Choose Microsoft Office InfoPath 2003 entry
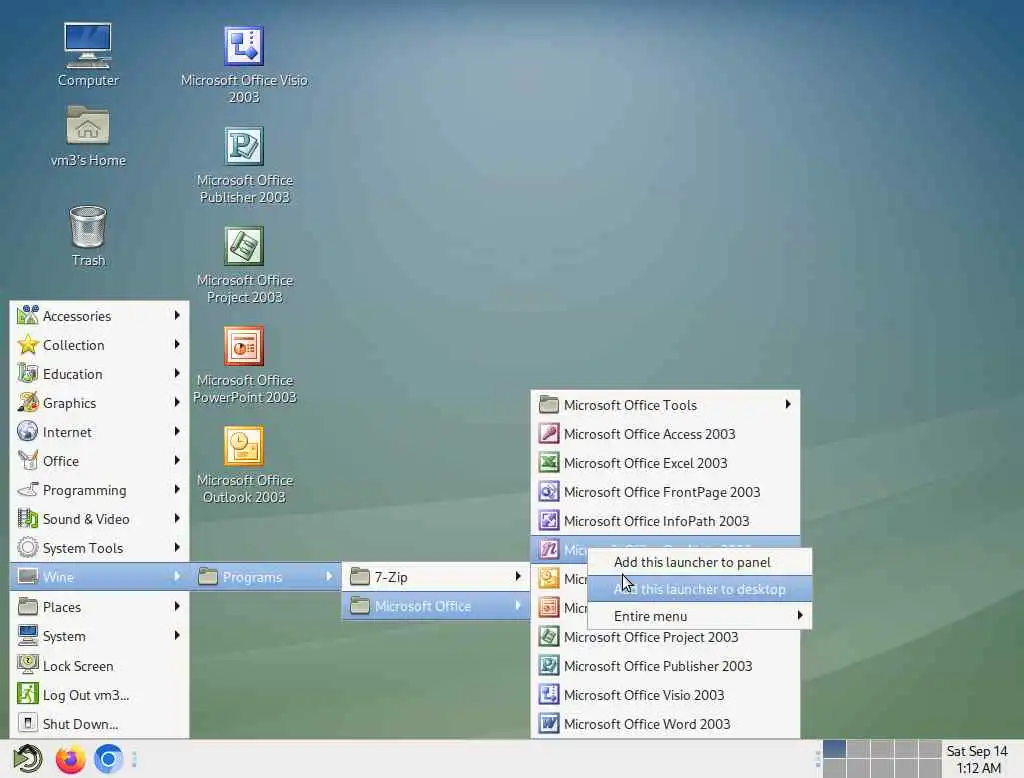 (x=665, y=521)
